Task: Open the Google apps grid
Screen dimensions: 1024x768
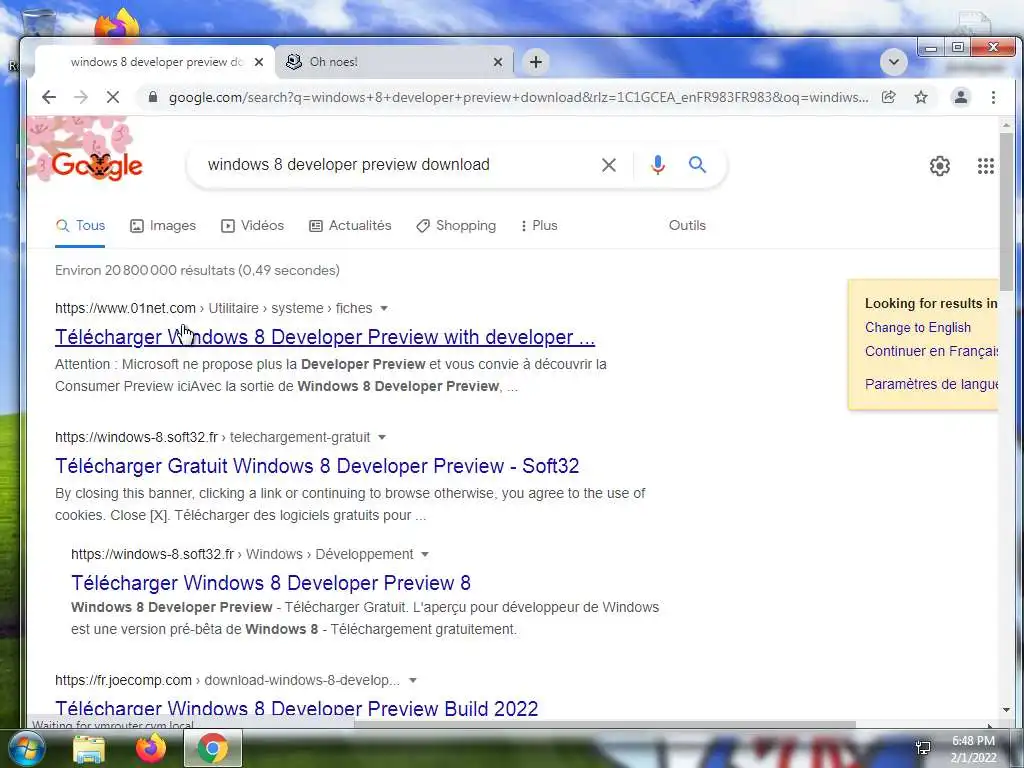Action: 985,166
